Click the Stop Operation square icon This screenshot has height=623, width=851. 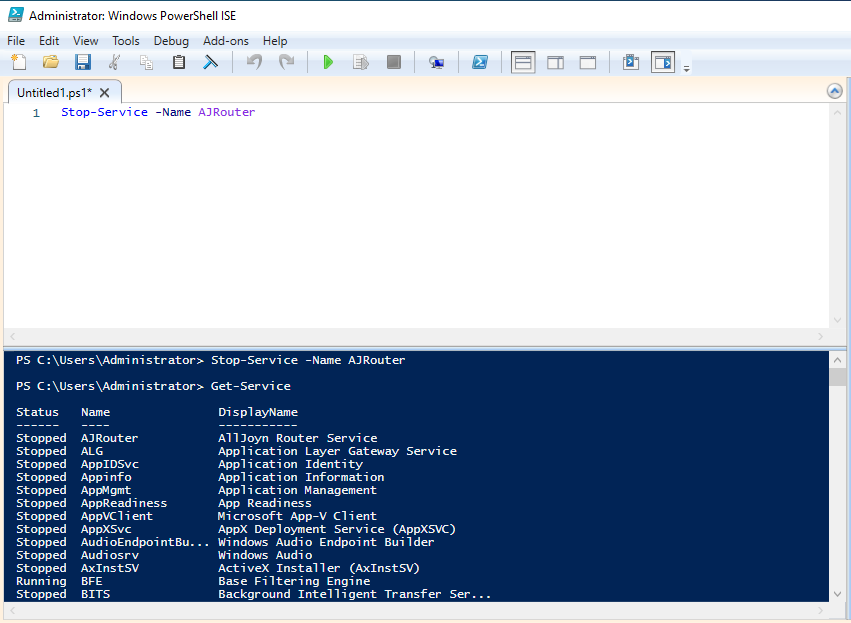click(393, 62)
